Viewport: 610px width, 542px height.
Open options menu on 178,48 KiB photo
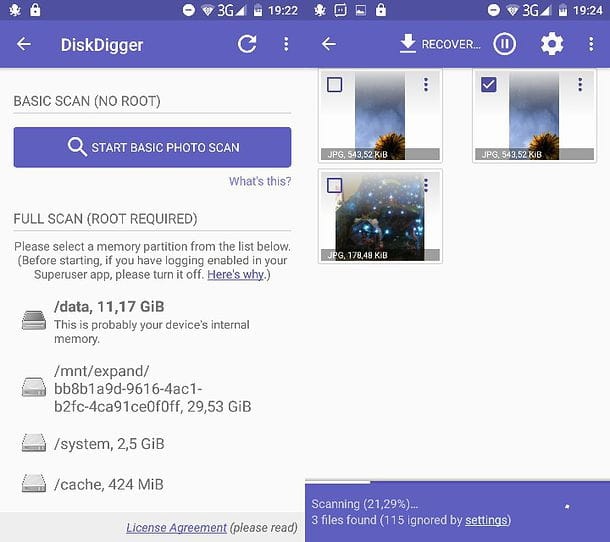[x=426, y=185]
